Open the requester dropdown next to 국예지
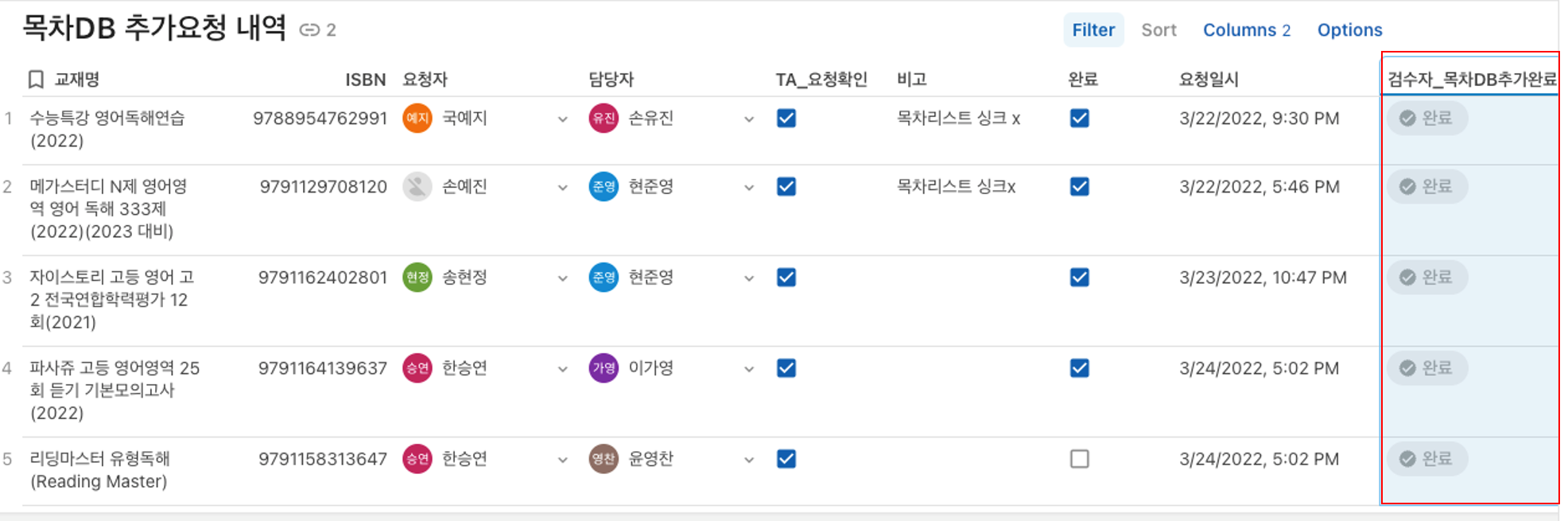Viewport: 1568px width, 521px height. click(562, 119)
